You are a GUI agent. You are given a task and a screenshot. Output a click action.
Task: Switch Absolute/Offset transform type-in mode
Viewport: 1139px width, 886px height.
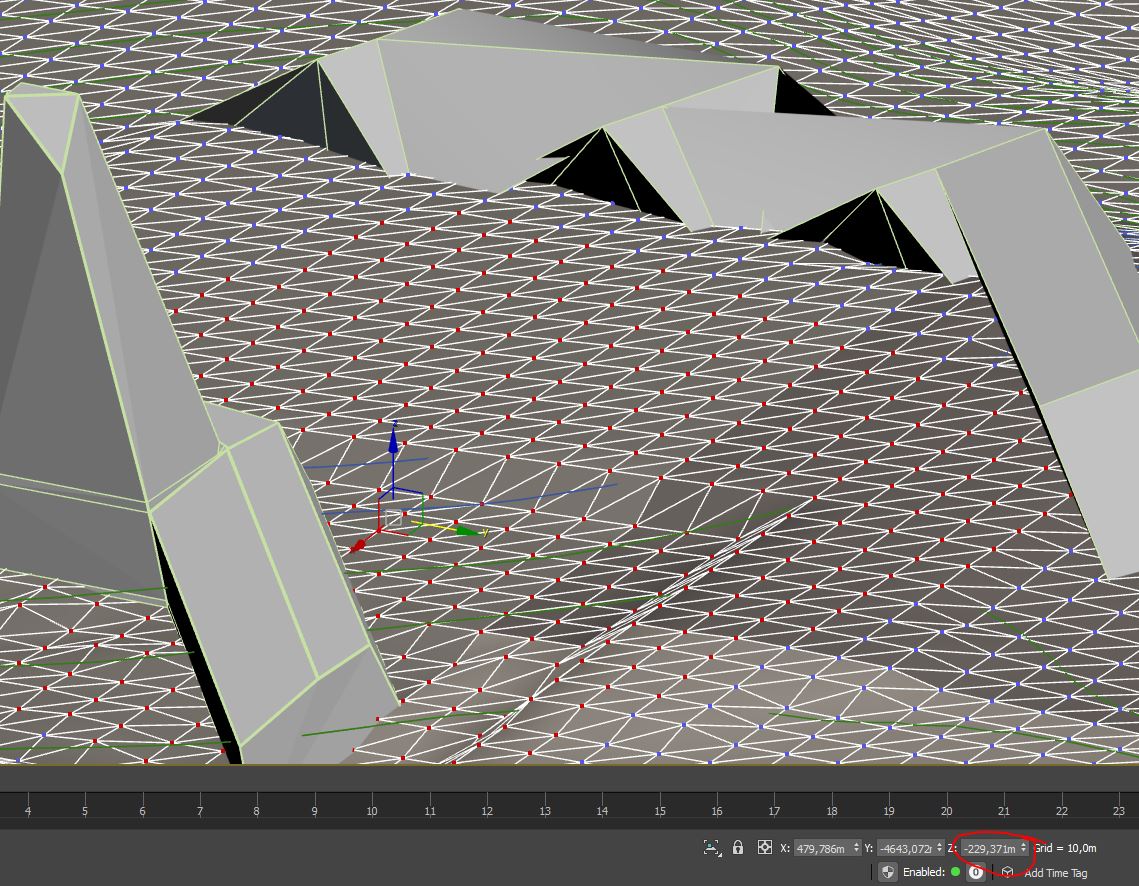[765, 848]
